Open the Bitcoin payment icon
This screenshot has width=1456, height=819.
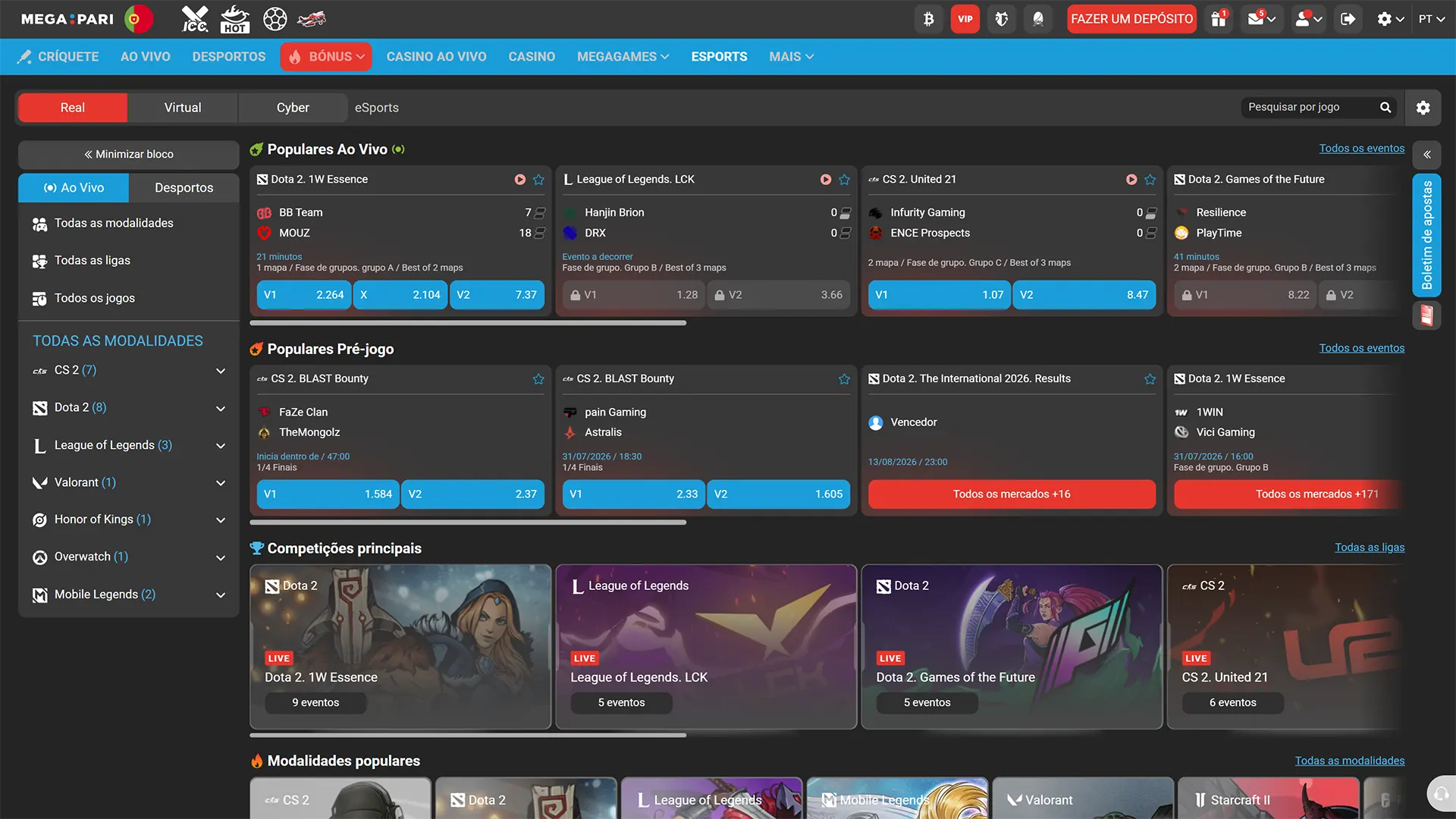[x=928, y=19]
